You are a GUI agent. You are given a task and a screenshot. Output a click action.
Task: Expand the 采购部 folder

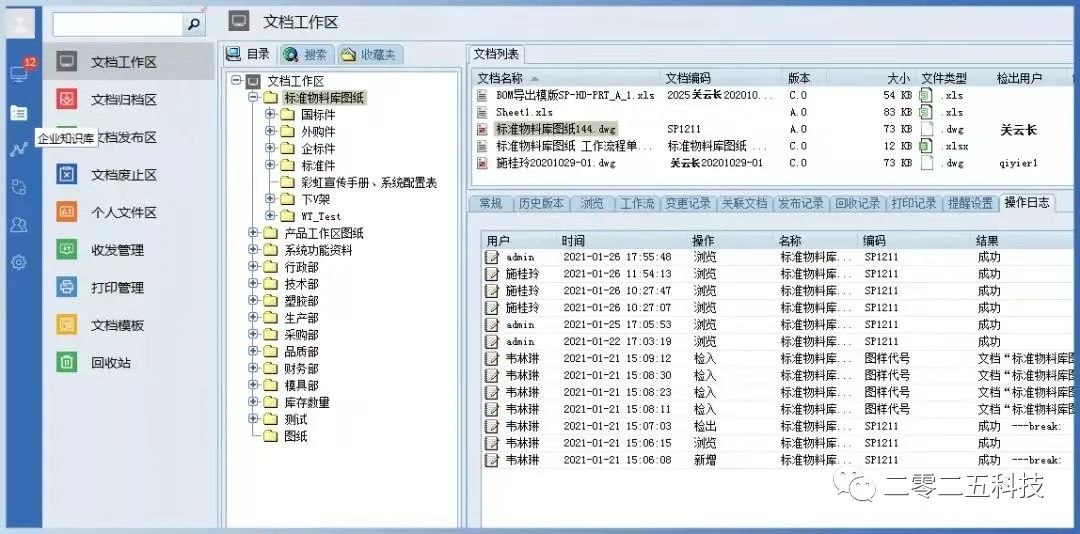click(253, 334)
